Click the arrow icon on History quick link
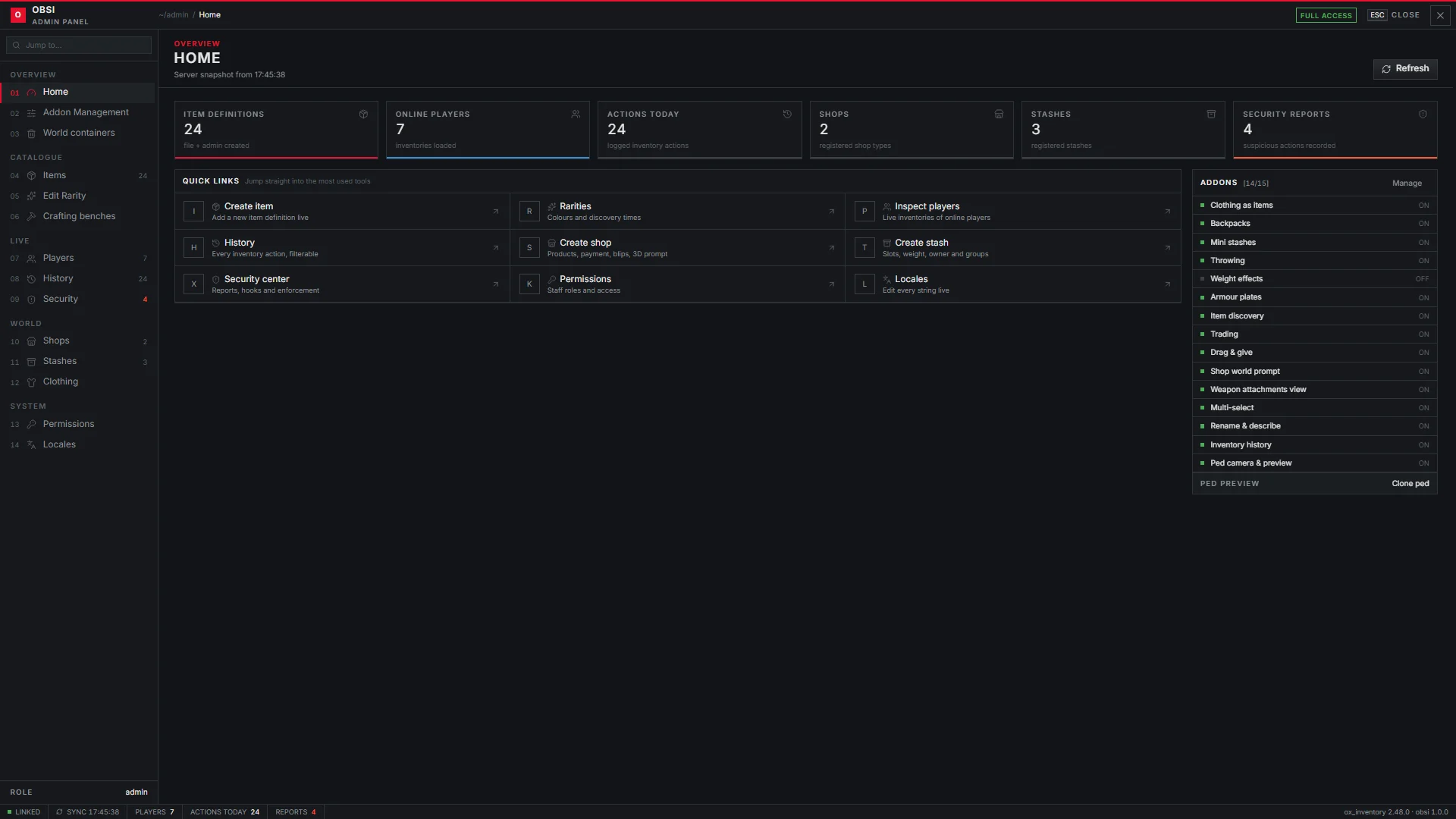Screen dimensions: 1456x819 coord(496,248)
